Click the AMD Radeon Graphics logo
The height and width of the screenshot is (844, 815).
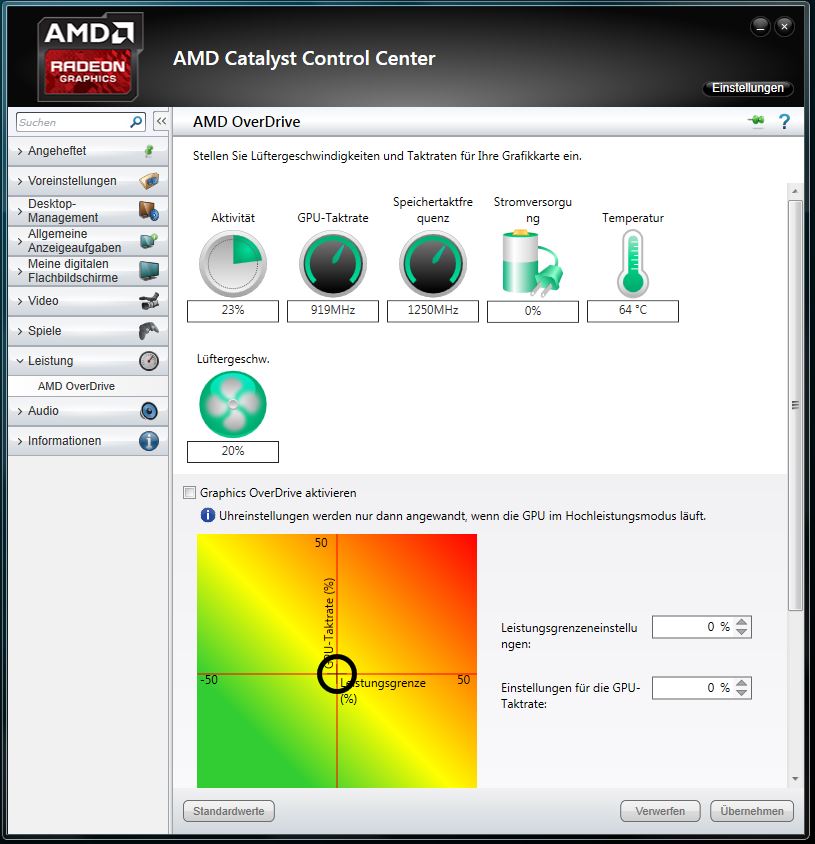(89, 57)
